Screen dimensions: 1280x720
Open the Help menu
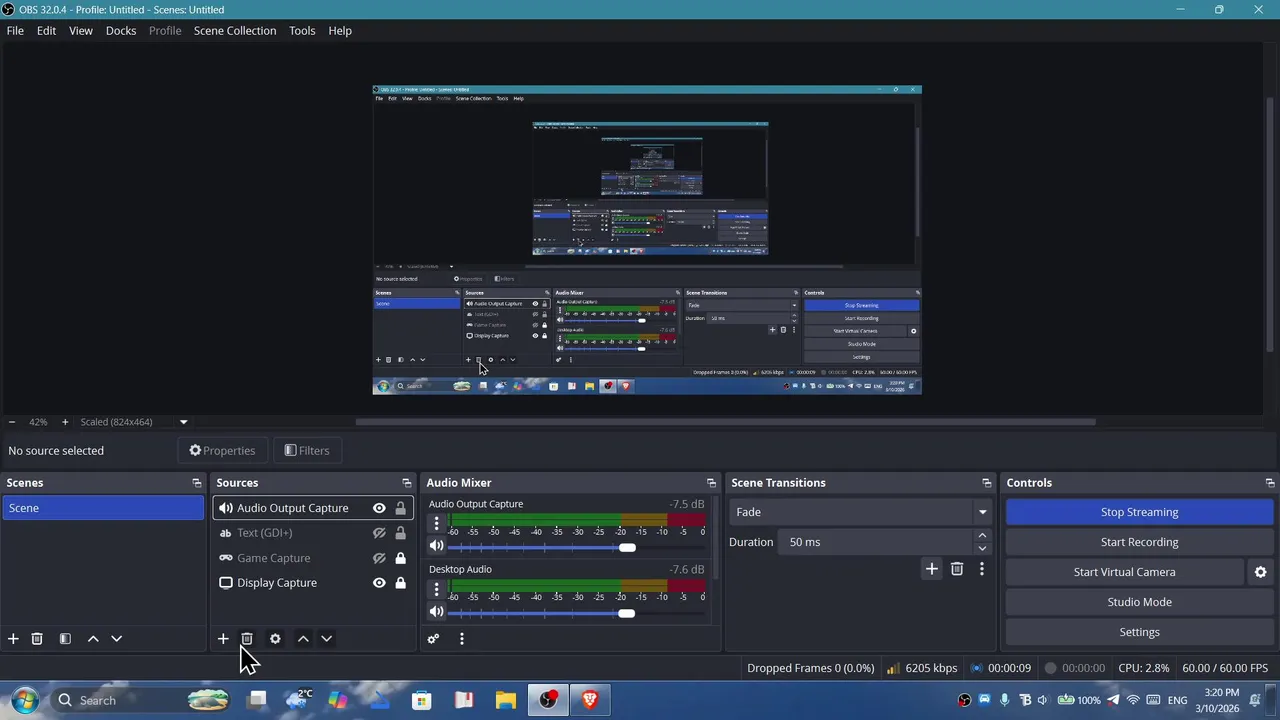[x=340, y=31]
